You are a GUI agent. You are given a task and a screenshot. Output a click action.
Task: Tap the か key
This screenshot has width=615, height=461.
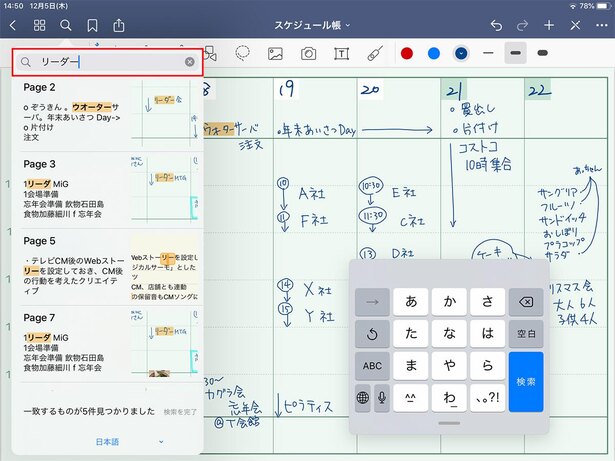449,302
